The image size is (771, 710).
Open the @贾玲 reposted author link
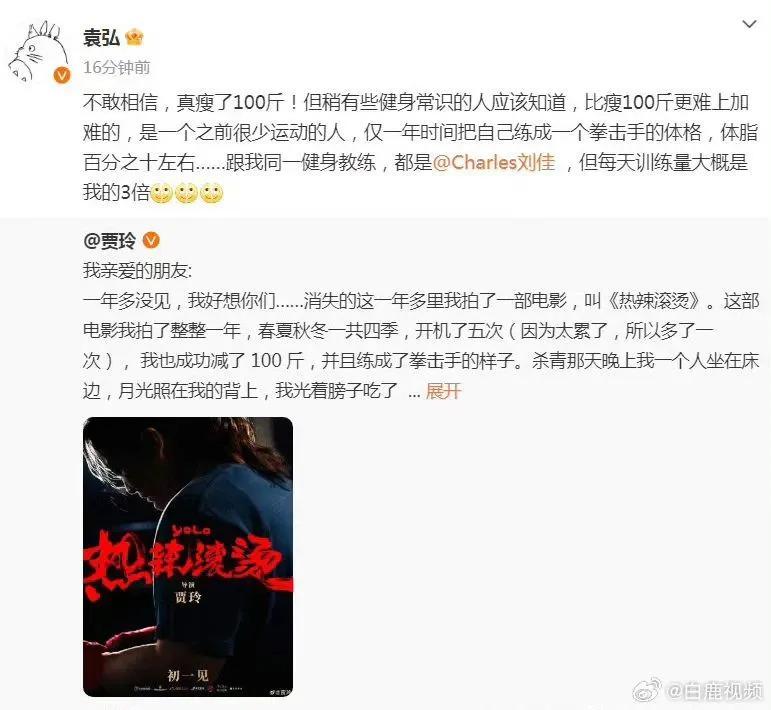pyautogui.click(x=110, y=240)
